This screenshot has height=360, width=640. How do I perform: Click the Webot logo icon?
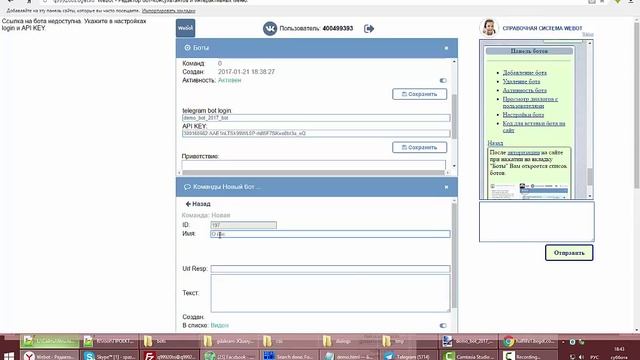(185, 28)
